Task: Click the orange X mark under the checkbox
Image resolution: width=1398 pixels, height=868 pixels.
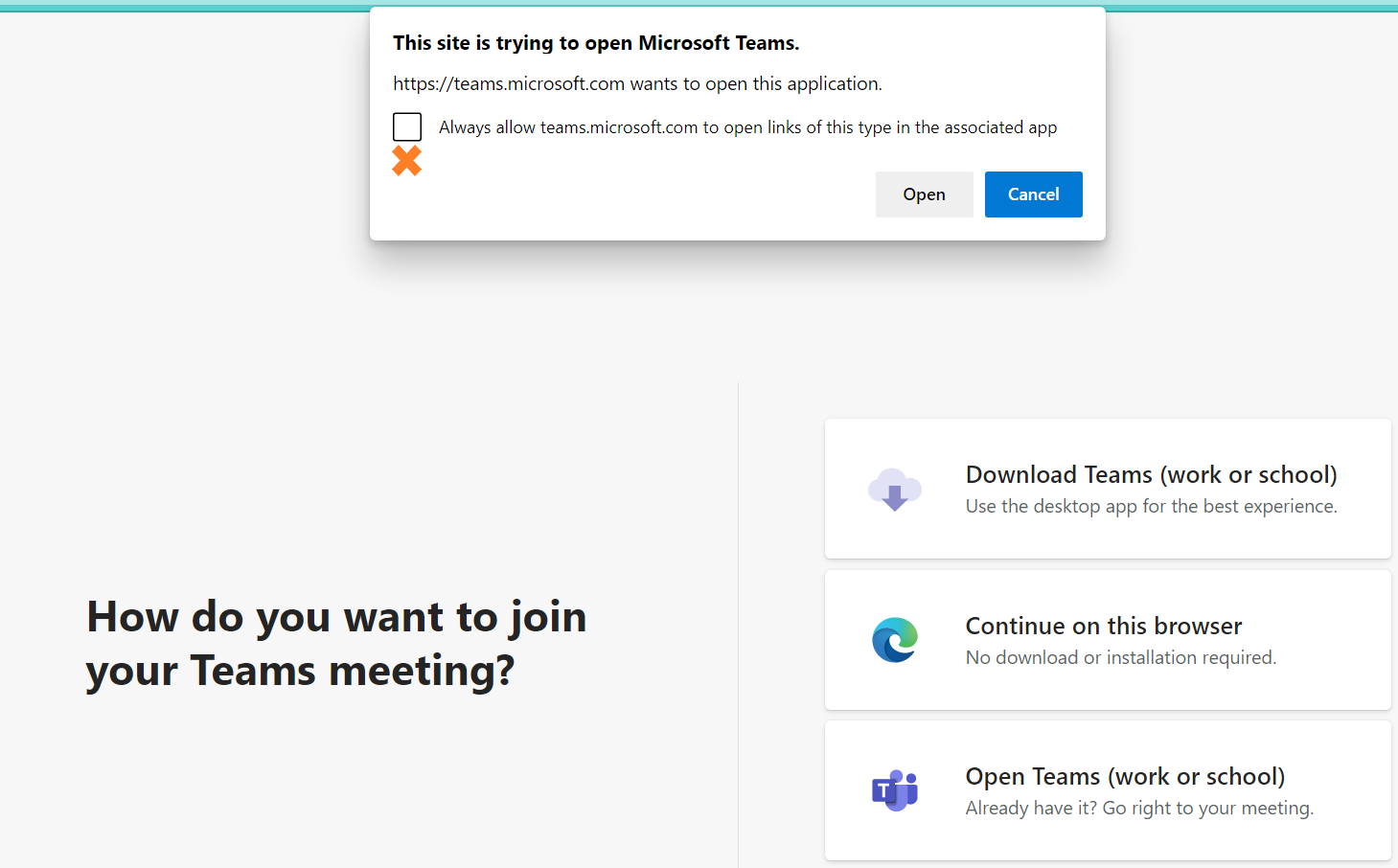Action: point(407,161)
